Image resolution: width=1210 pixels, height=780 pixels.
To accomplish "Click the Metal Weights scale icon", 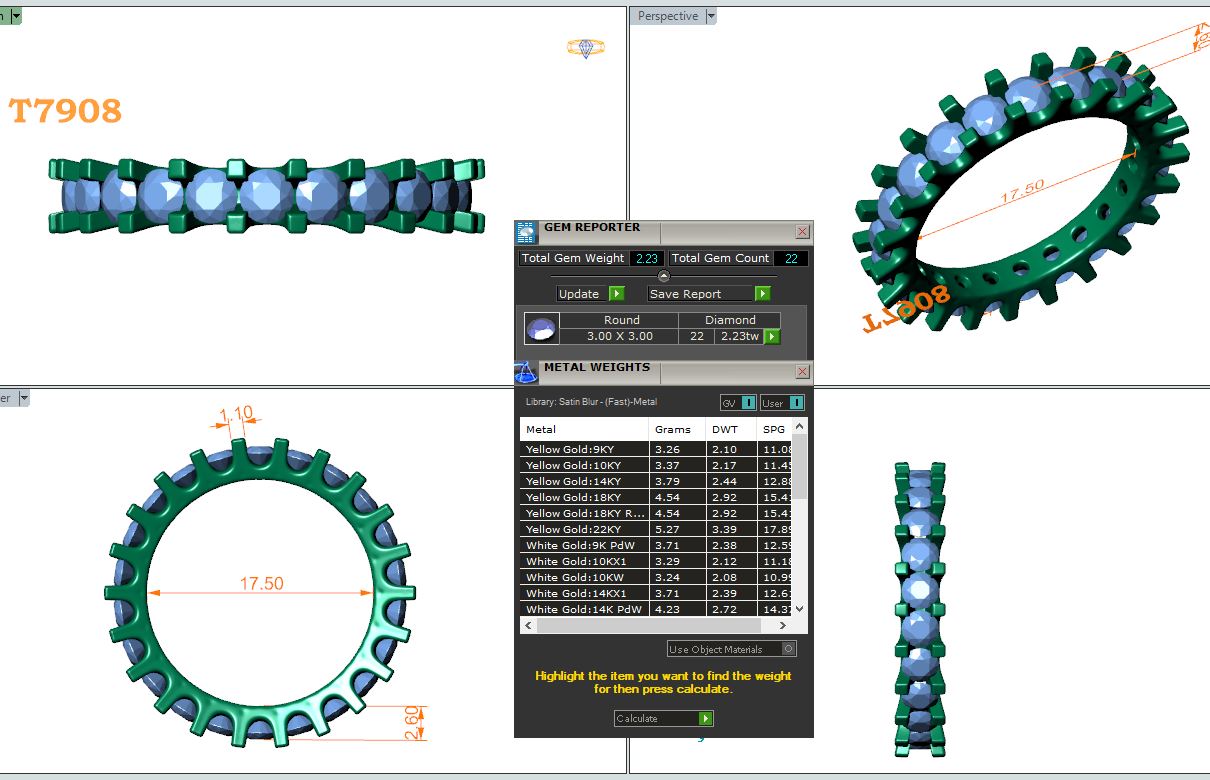I will coord(526,373).
